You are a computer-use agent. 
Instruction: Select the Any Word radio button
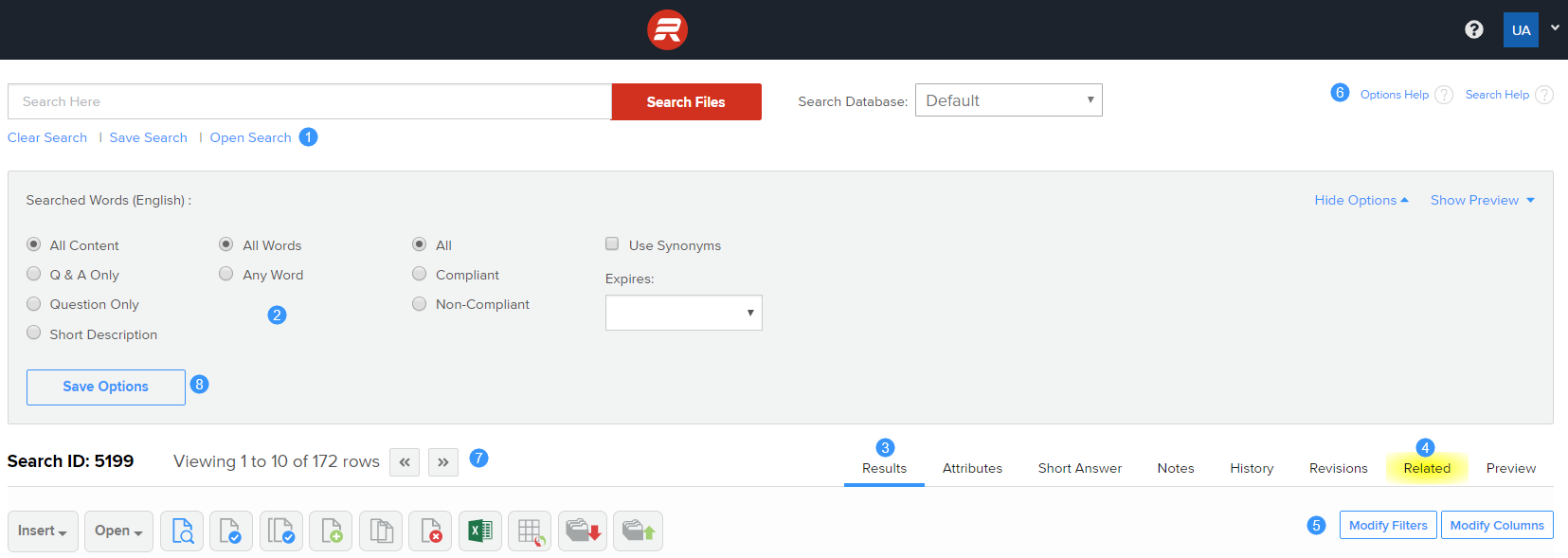[x=226, y=274]
